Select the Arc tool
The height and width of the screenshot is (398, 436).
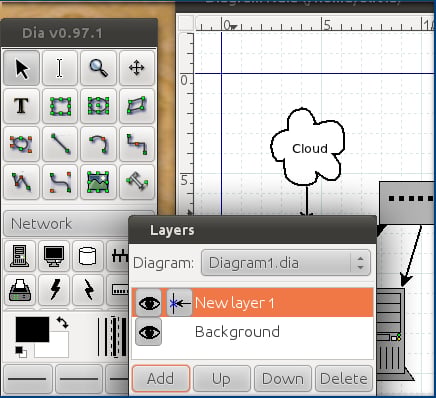pyautogui.click(x=98, y=144)
